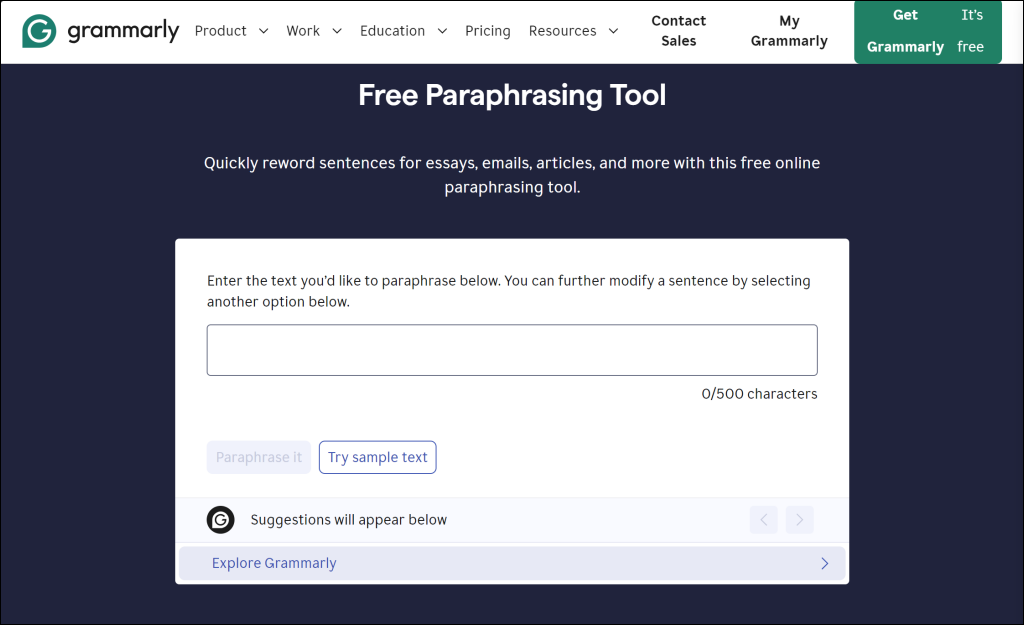Click the Grammarly G icon beside suggestions text

click(220, 519)
